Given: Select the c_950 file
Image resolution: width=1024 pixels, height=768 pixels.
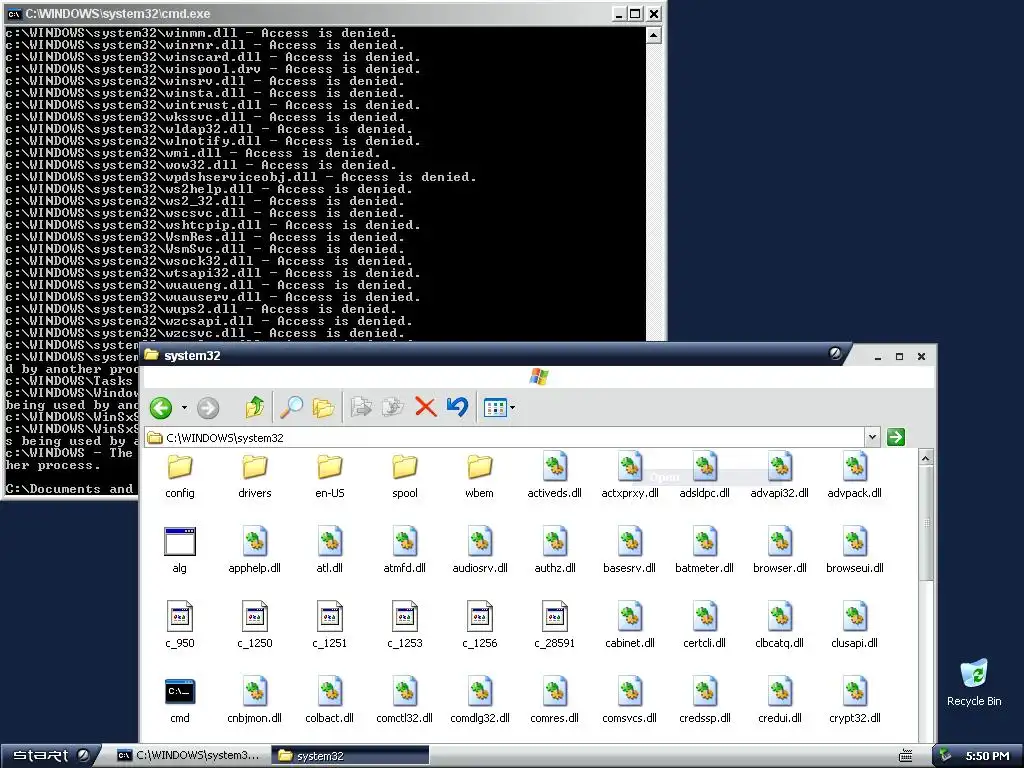Looking at the screenshot, I should [x=180, y=626].
